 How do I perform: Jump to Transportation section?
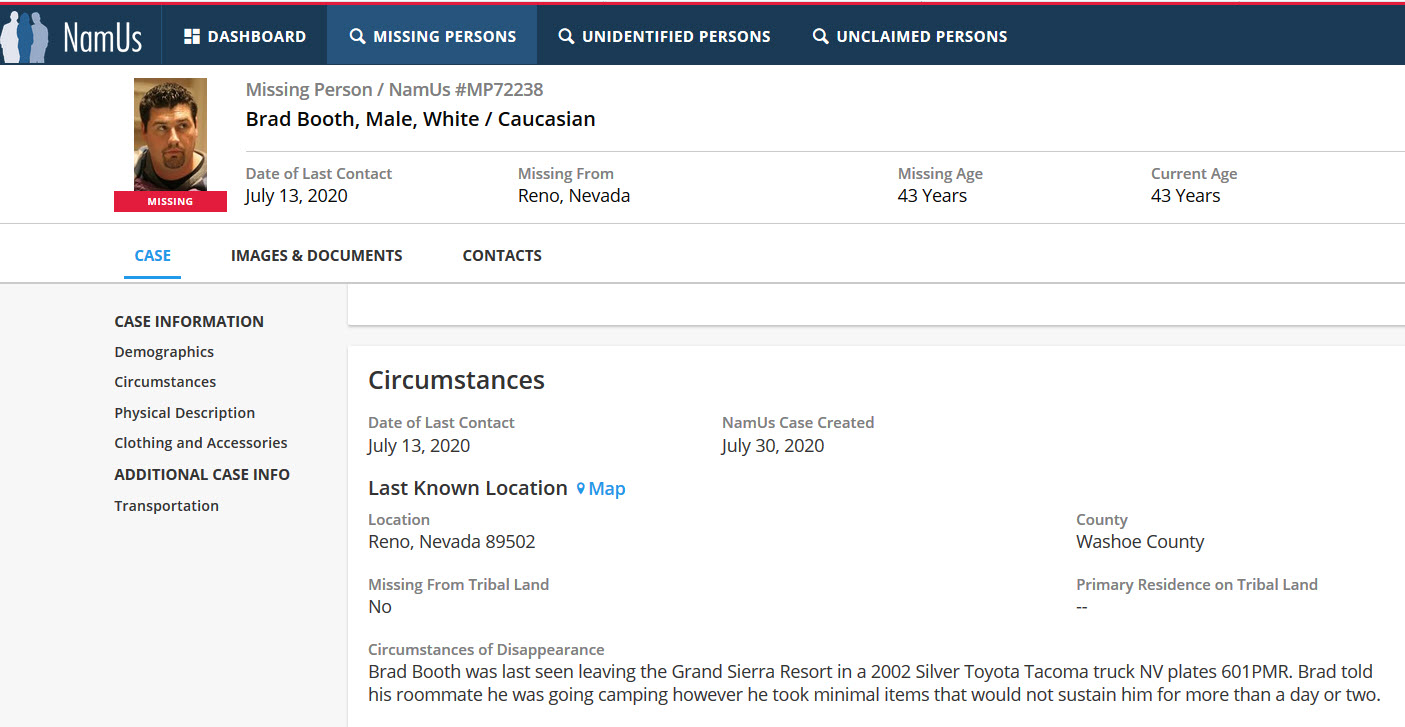point(166,506)
